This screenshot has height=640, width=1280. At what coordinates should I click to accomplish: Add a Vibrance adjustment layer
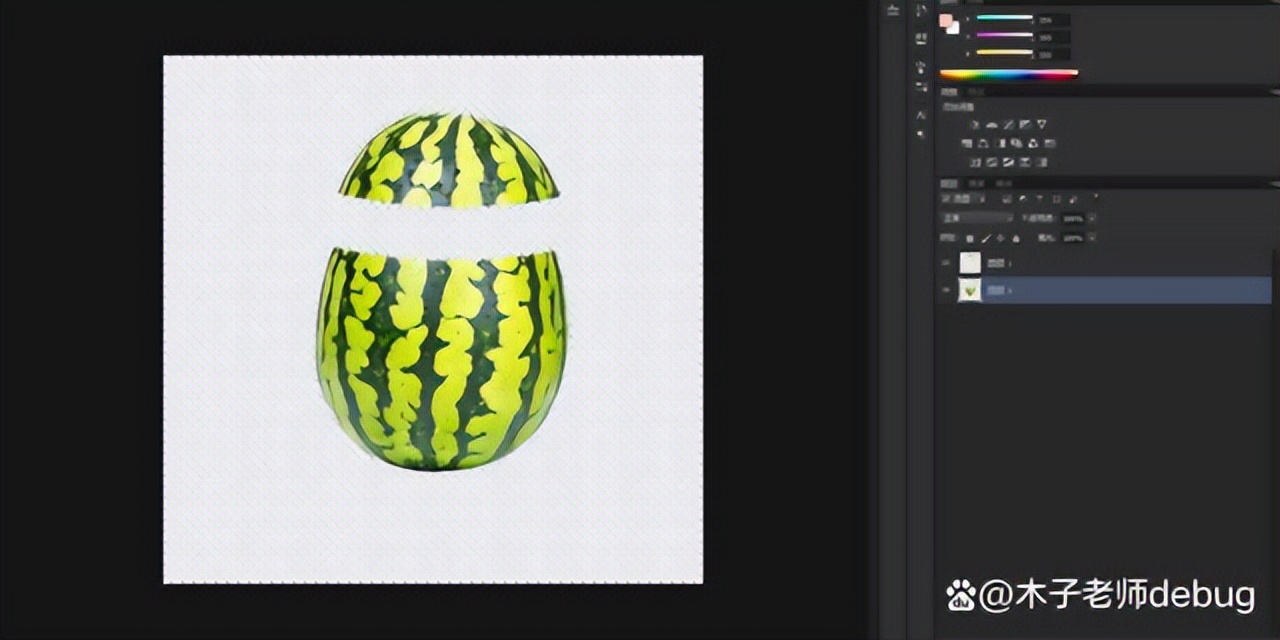click(1041, 125)
